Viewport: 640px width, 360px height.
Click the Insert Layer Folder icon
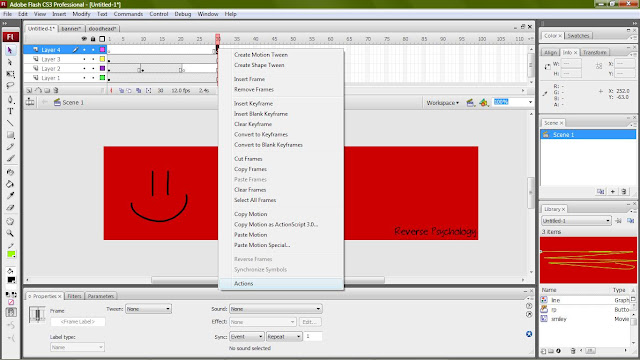point(47,90)
